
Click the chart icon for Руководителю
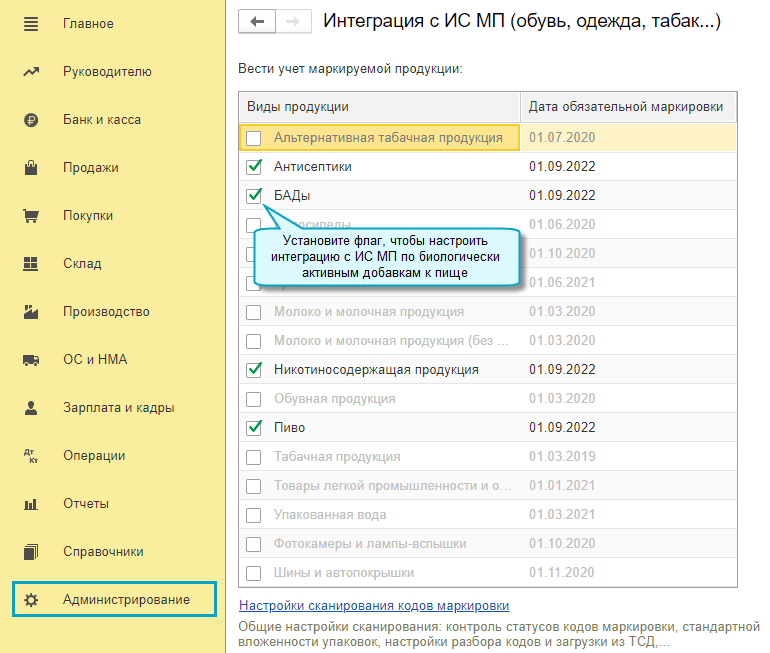31,71
